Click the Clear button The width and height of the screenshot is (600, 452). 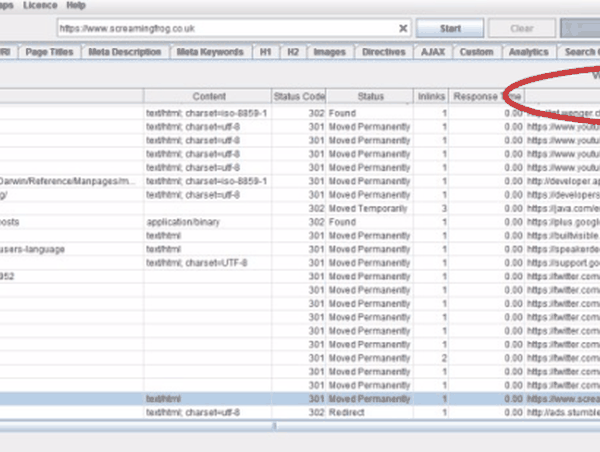click(522, 28)
